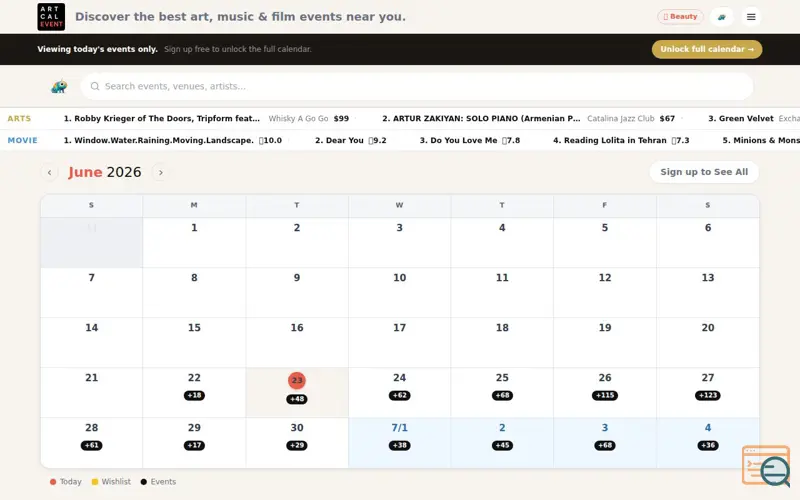Screen dimensions: 800x500
Task: Select the Beauty tag pill
Action: coord(680,17)
